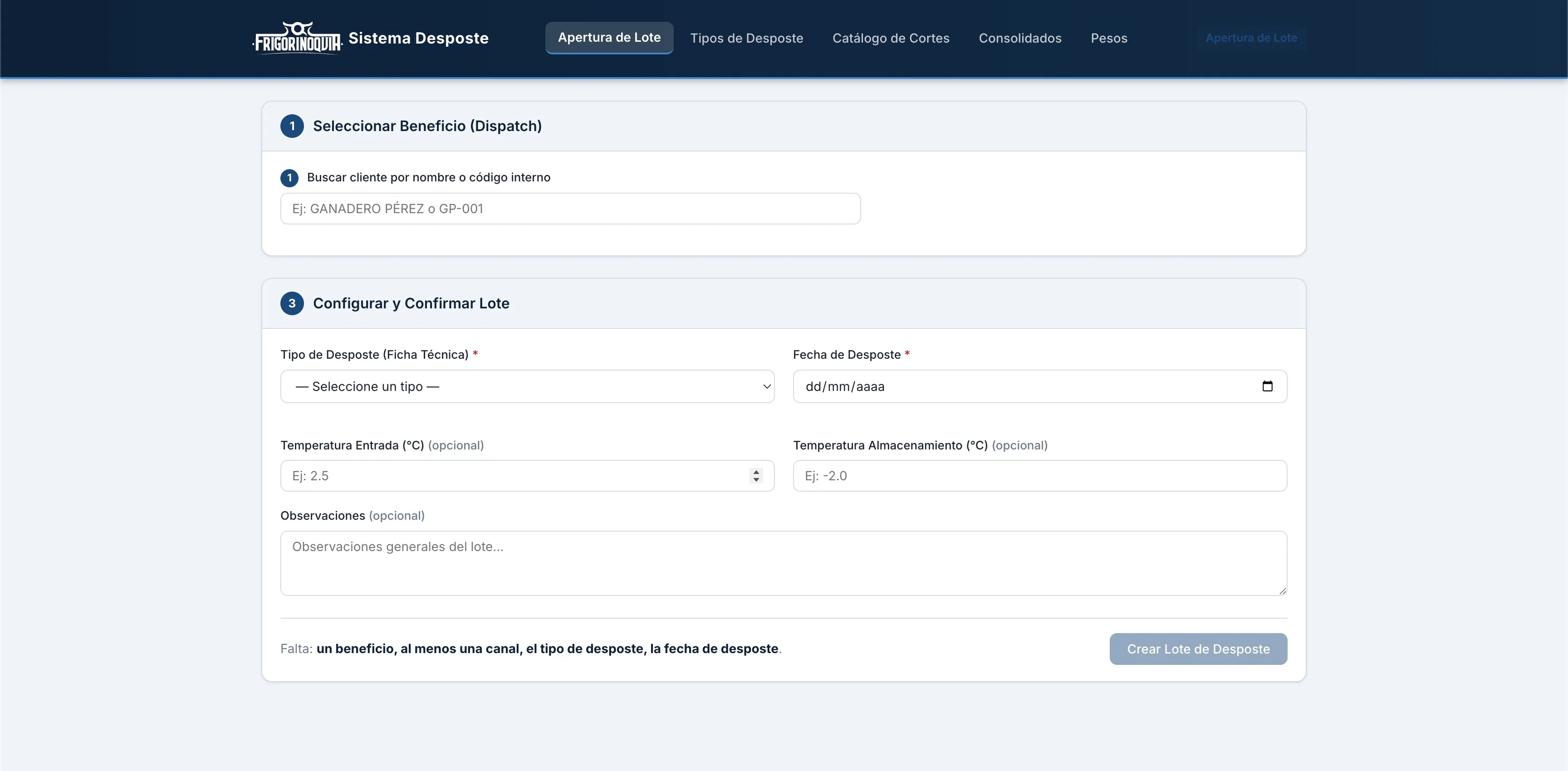
Task: Click Crear Lote de Desposte button
Action: tap(1198, 649)
